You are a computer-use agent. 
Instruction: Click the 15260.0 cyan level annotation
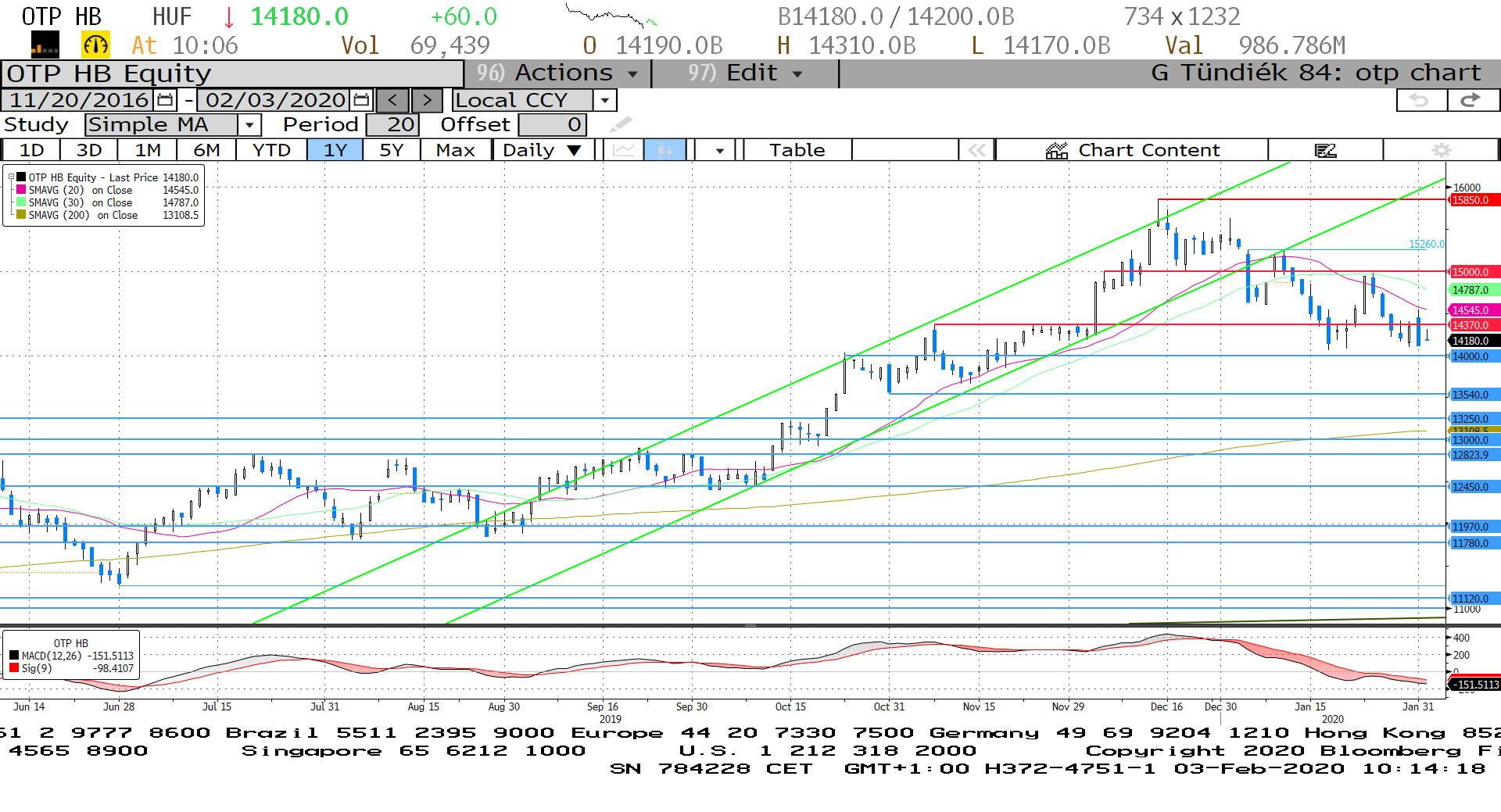coord(1427,244)
